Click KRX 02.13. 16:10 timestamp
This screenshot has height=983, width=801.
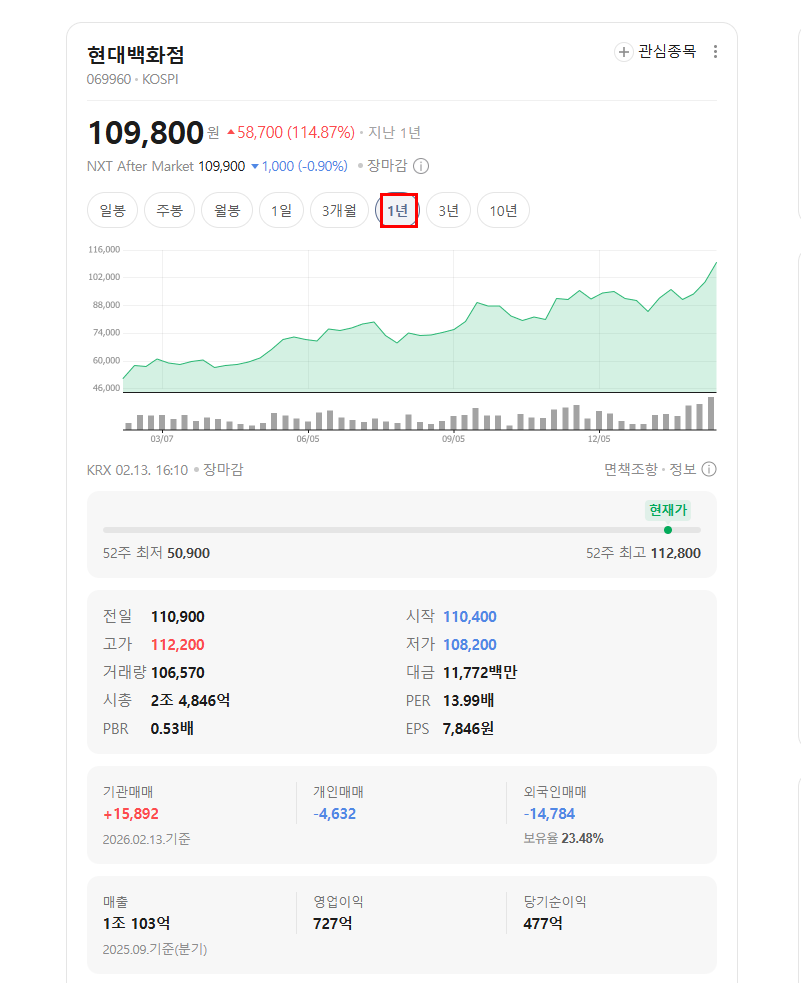137,470
